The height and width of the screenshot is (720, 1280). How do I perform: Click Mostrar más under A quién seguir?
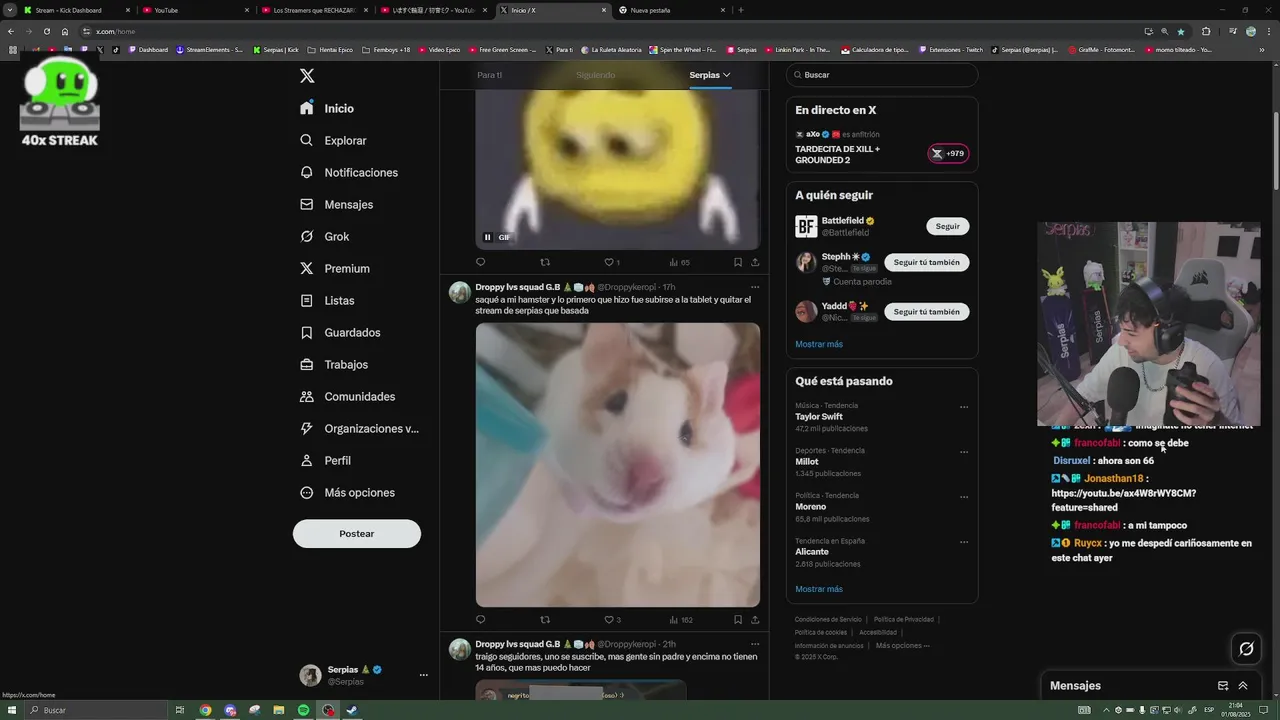tap(819, 344)
